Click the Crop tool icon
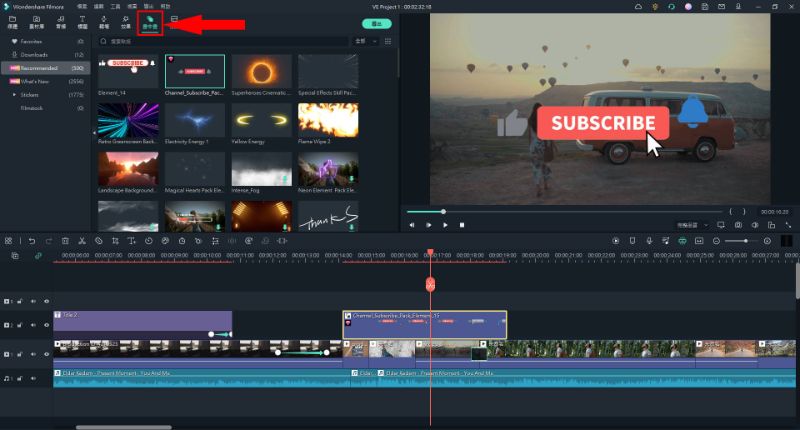The image size is (800, 430). pyautogui.click(x=115, y=241)
